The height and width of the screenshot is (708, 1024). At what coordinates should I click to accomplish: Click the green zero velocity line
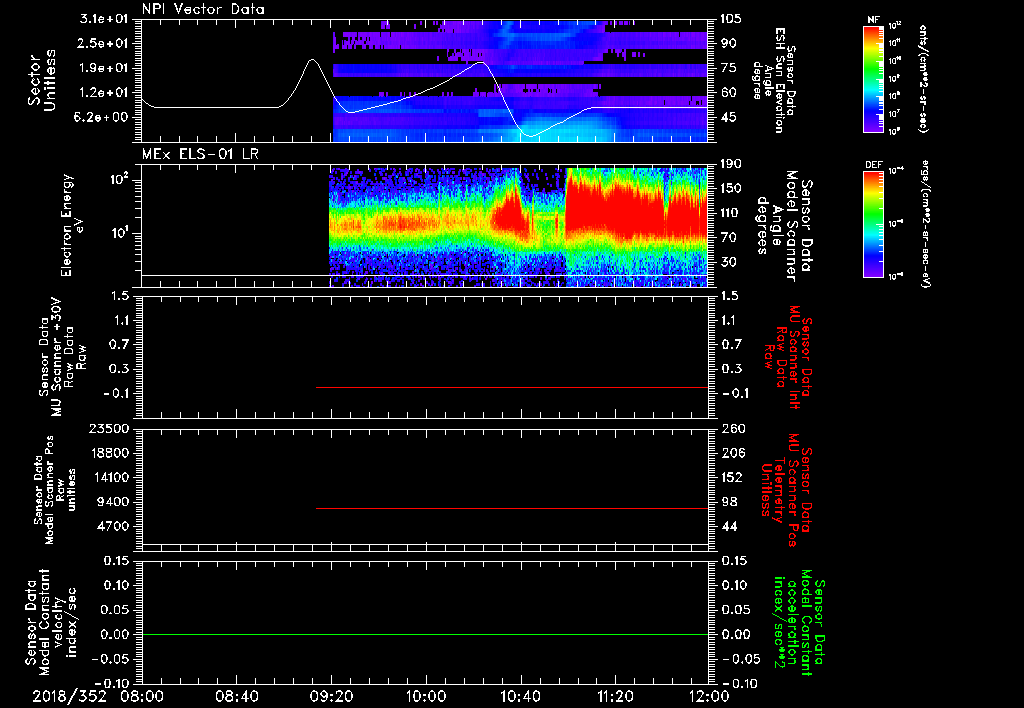coord(425,634)
